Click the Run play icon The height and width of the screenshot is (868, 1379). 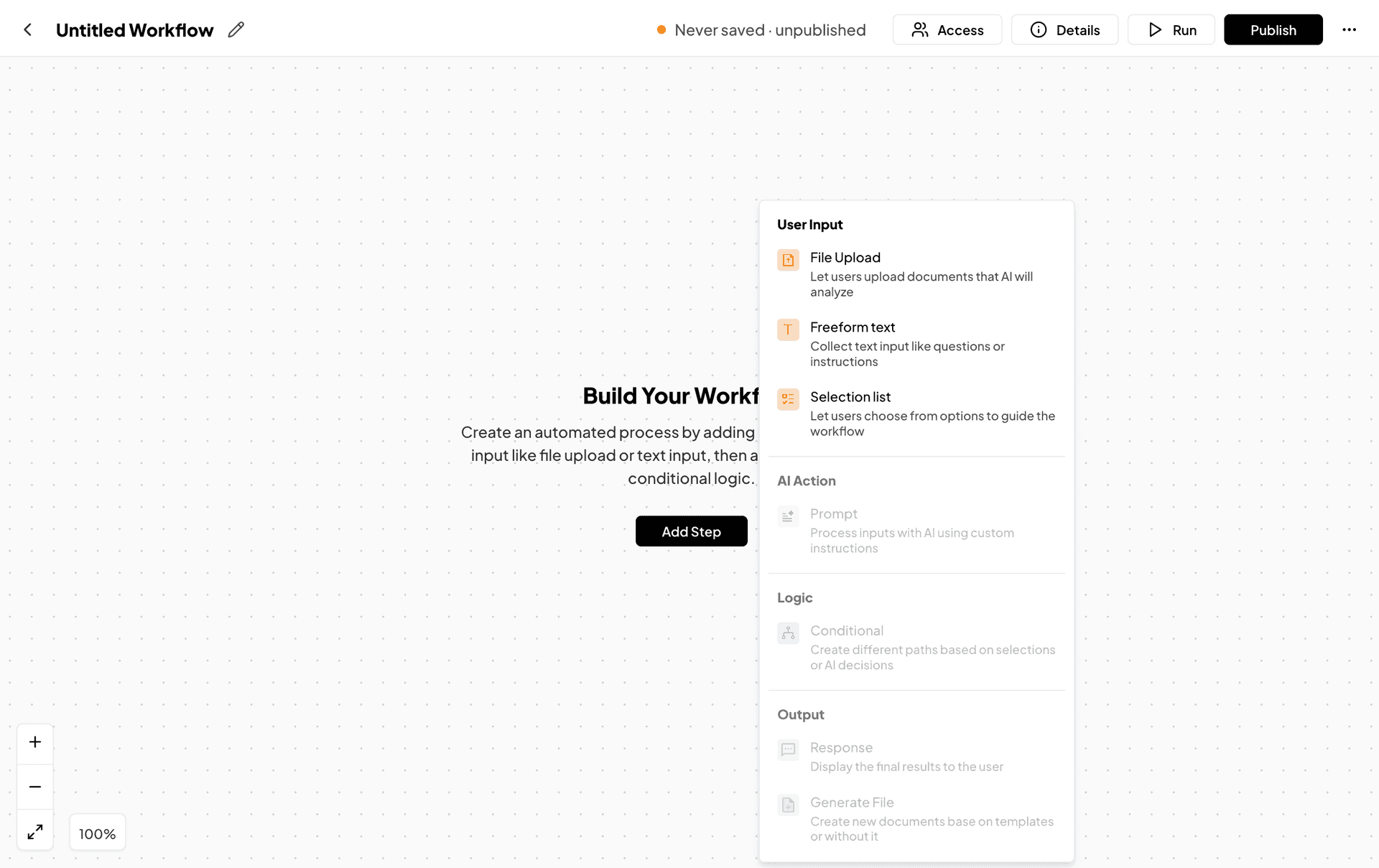(x=1155, y=29)
